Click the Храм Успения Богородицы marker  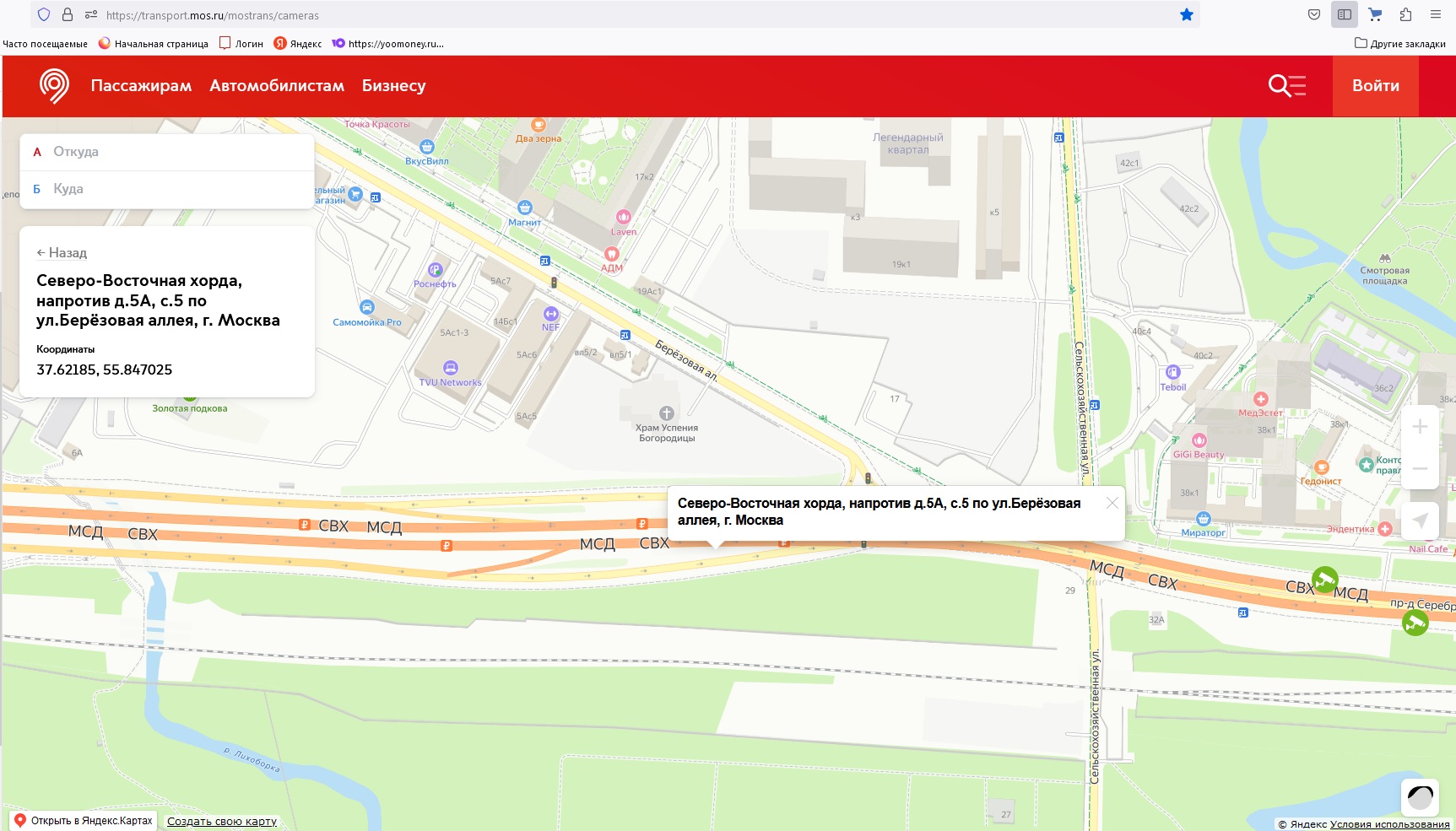click(x=667, y=413)
